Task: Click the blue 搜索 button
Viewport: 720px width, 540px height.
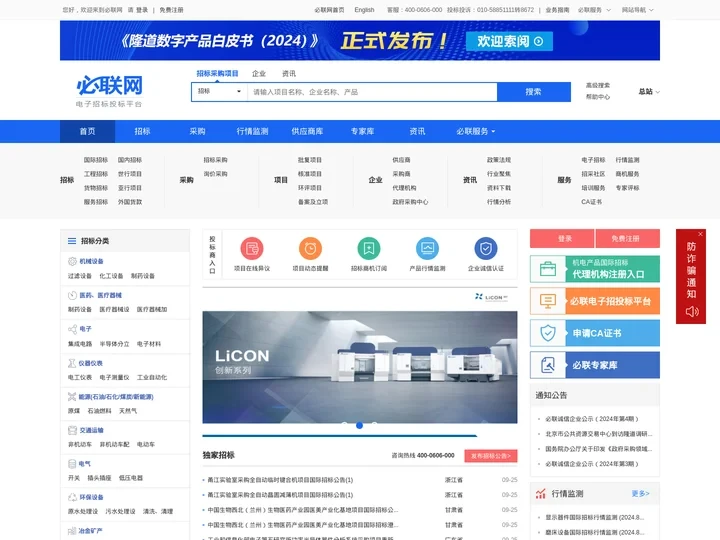Action: pyautogui.click(x=534, y=92)
